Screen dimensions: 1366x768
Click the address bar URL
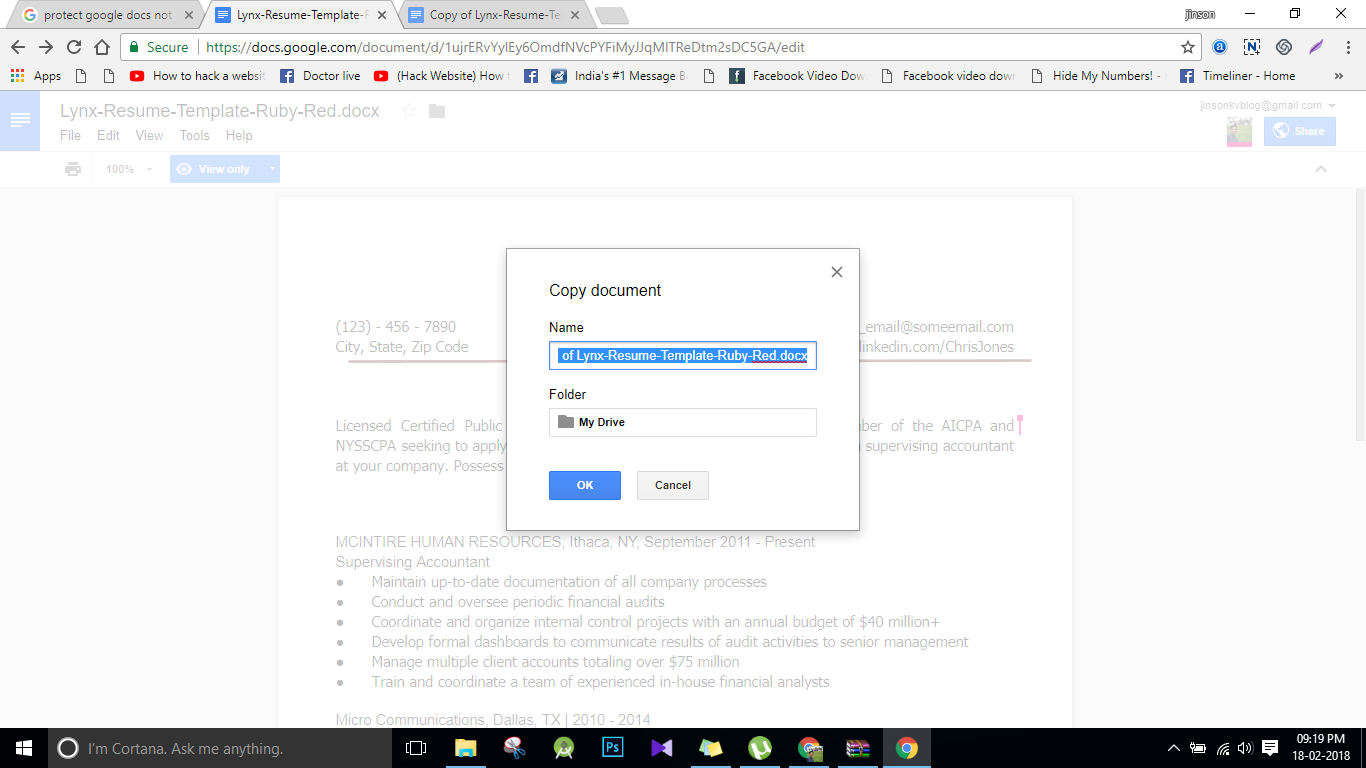(x=505, y=47)
